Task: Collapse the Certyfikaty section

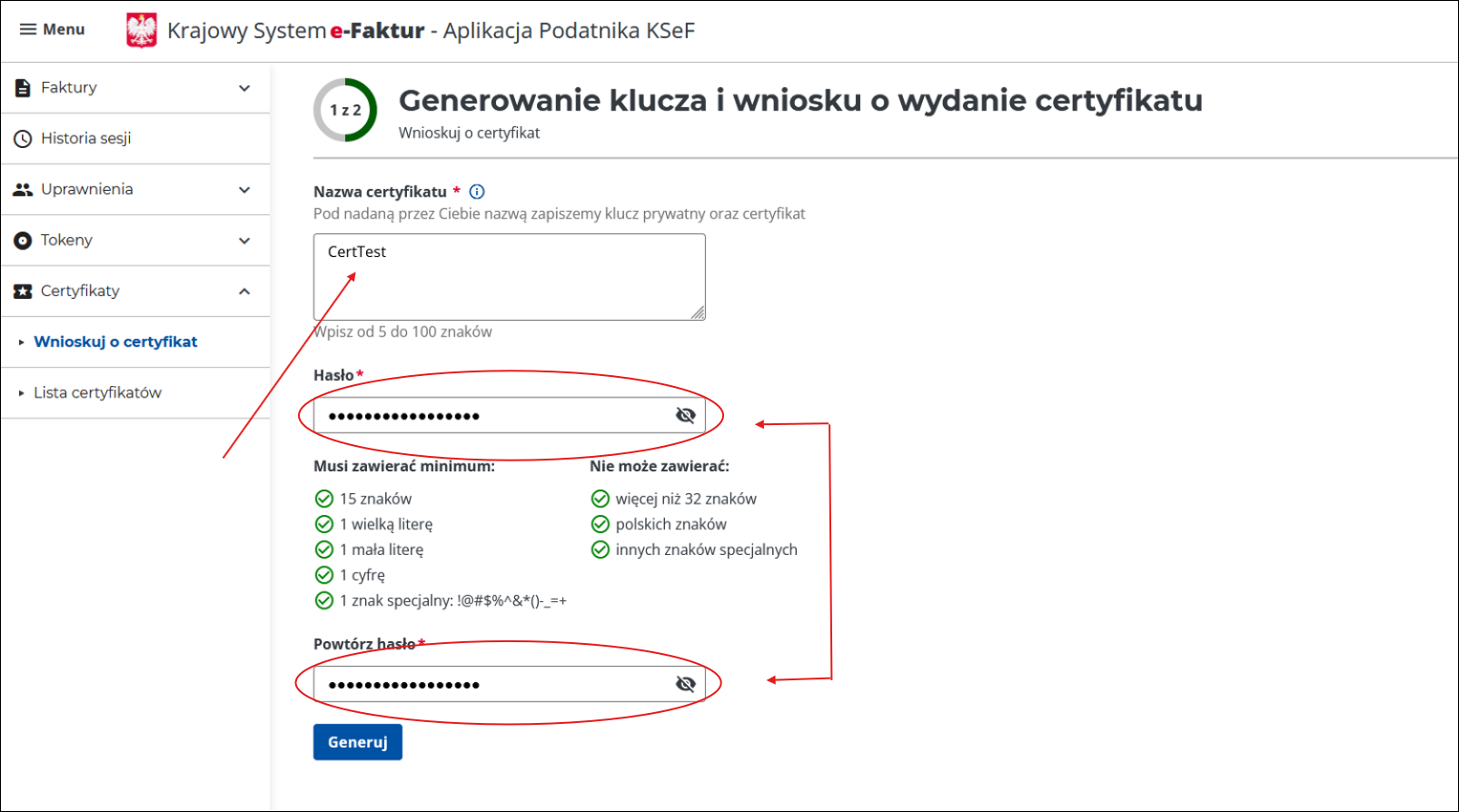Action: click(x=243, y=291)
